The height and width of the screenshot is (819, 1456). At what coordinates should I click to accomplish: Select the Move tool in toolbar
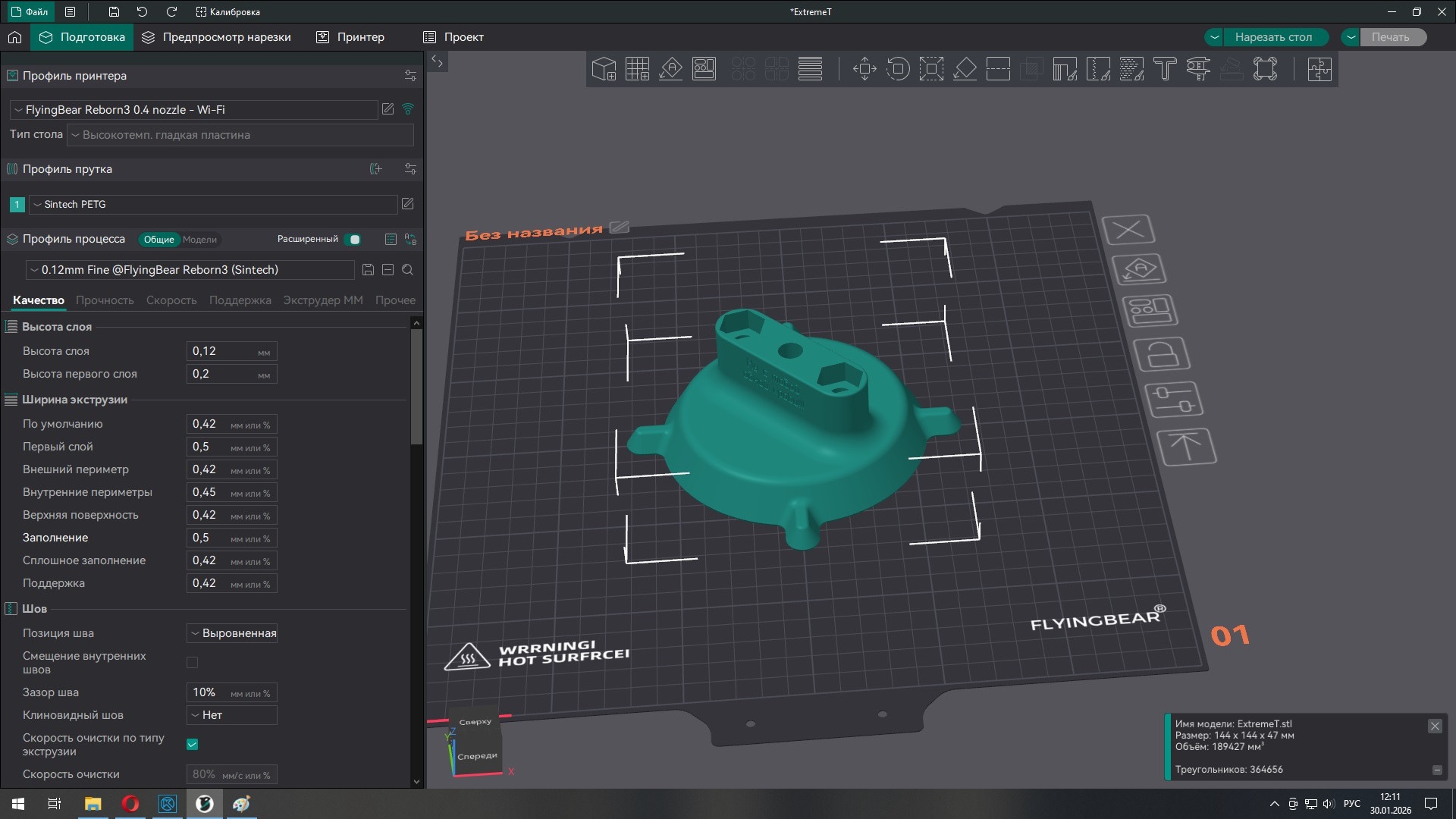click(x=864, y=69)
